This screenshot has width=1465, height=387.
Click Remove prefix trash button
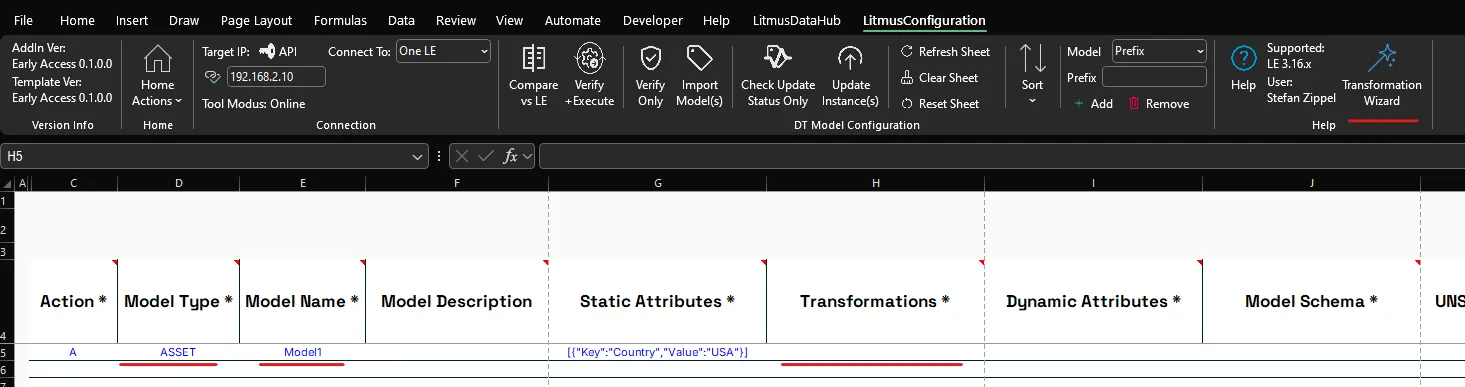pos(1158,104)
